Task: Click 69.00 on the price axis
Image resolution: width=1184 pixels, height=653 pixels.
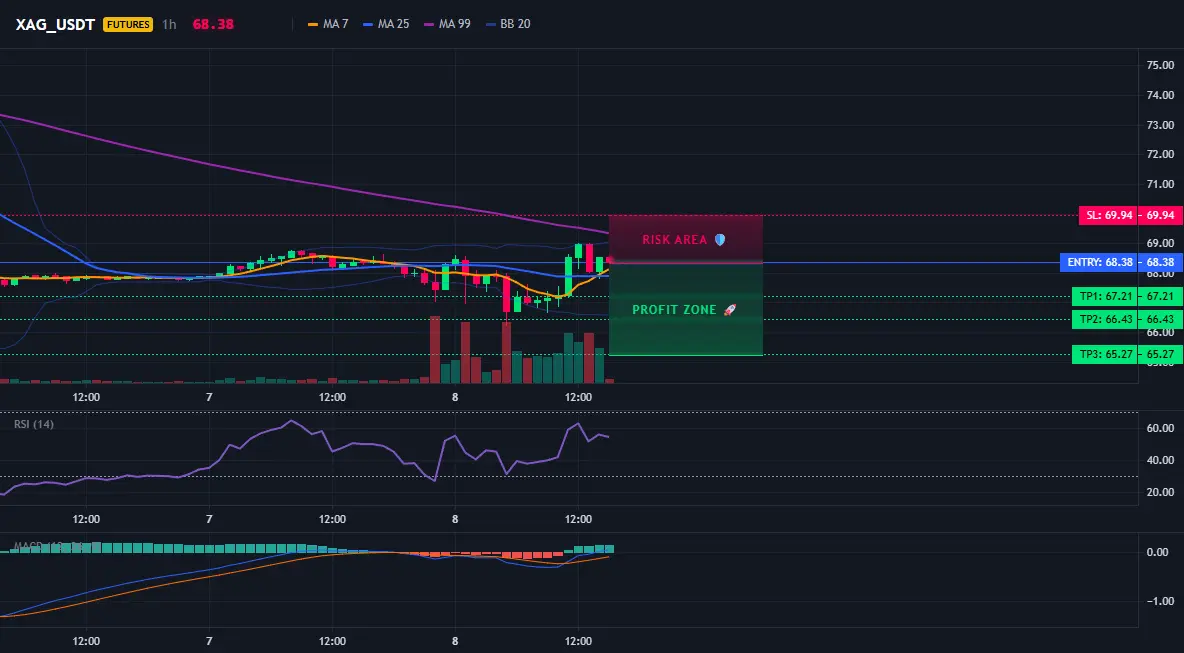Action: [x=1160, y=243]
